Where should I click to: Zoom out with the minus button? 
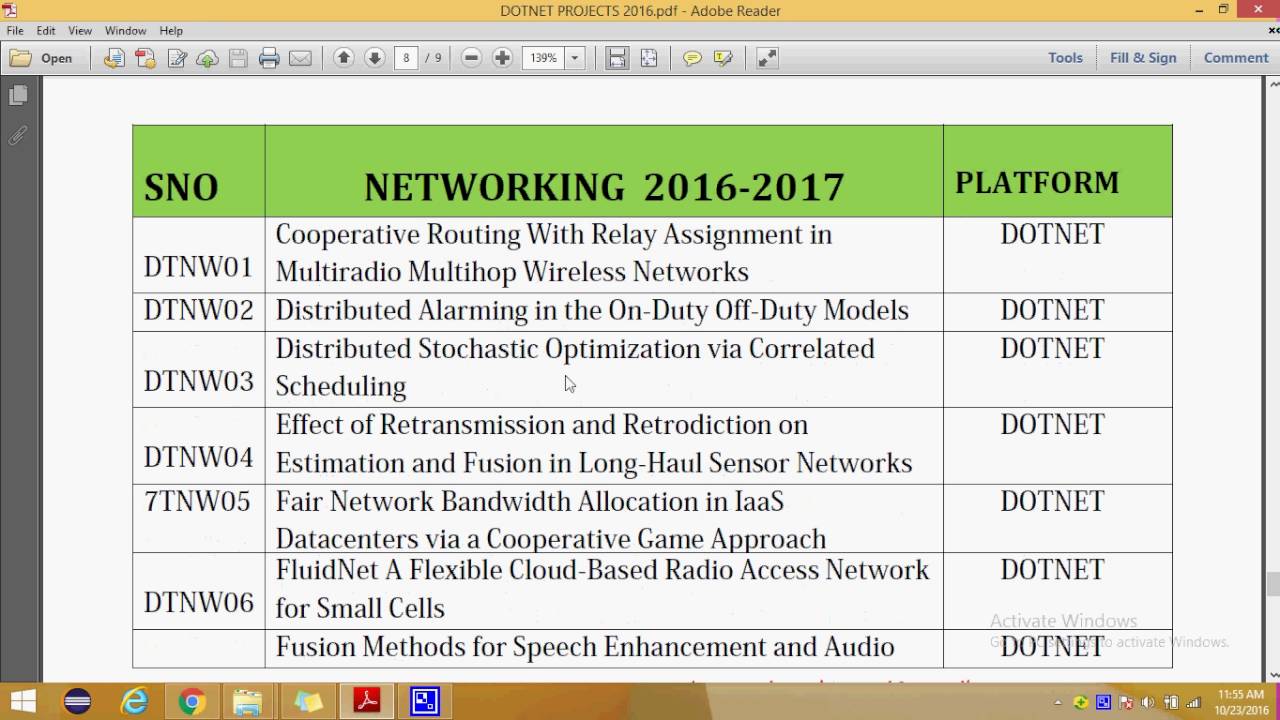coord(471,58)
